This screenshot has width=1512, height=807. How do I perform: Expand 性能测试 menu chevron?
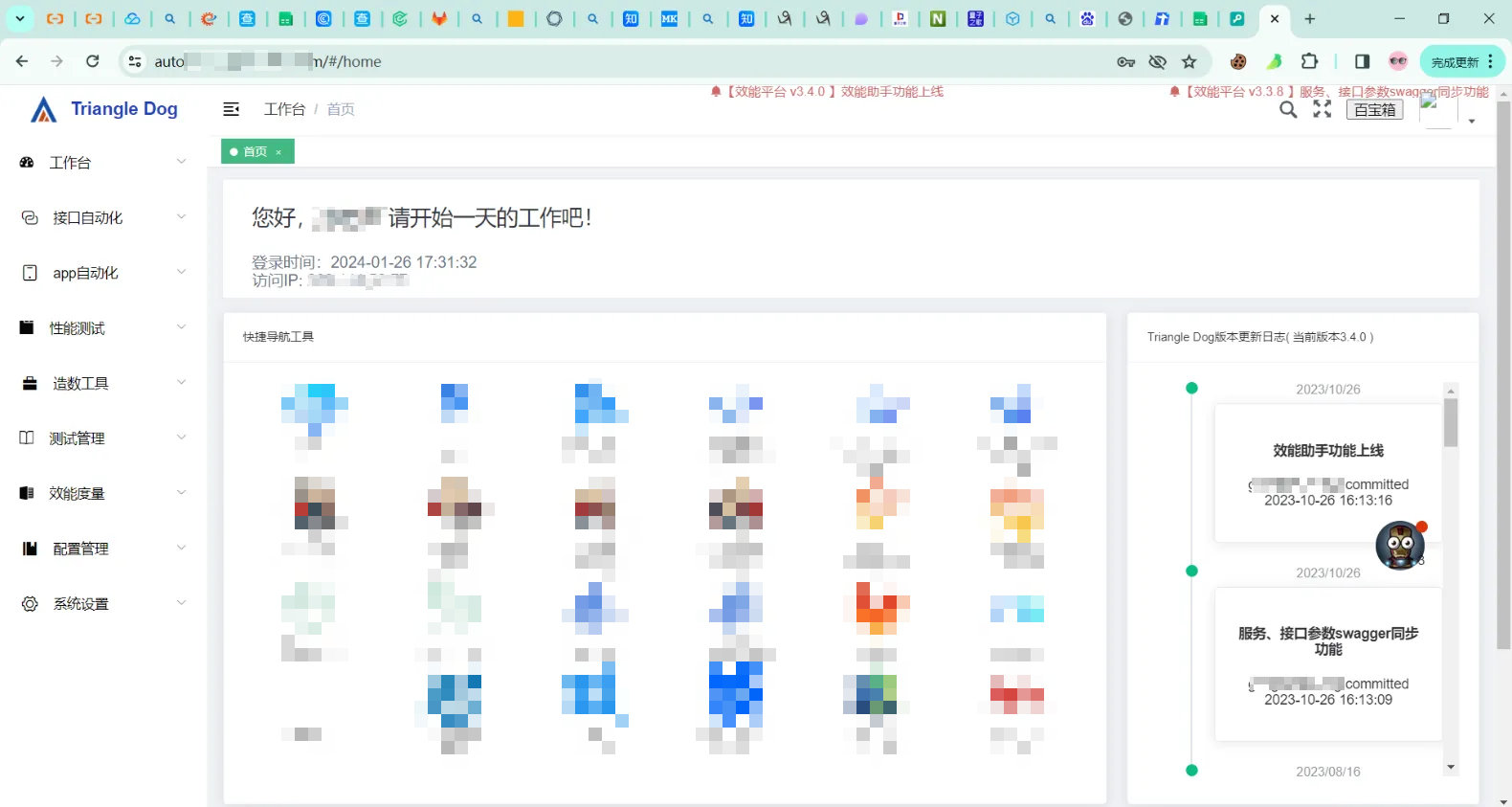tap(181, 327)
